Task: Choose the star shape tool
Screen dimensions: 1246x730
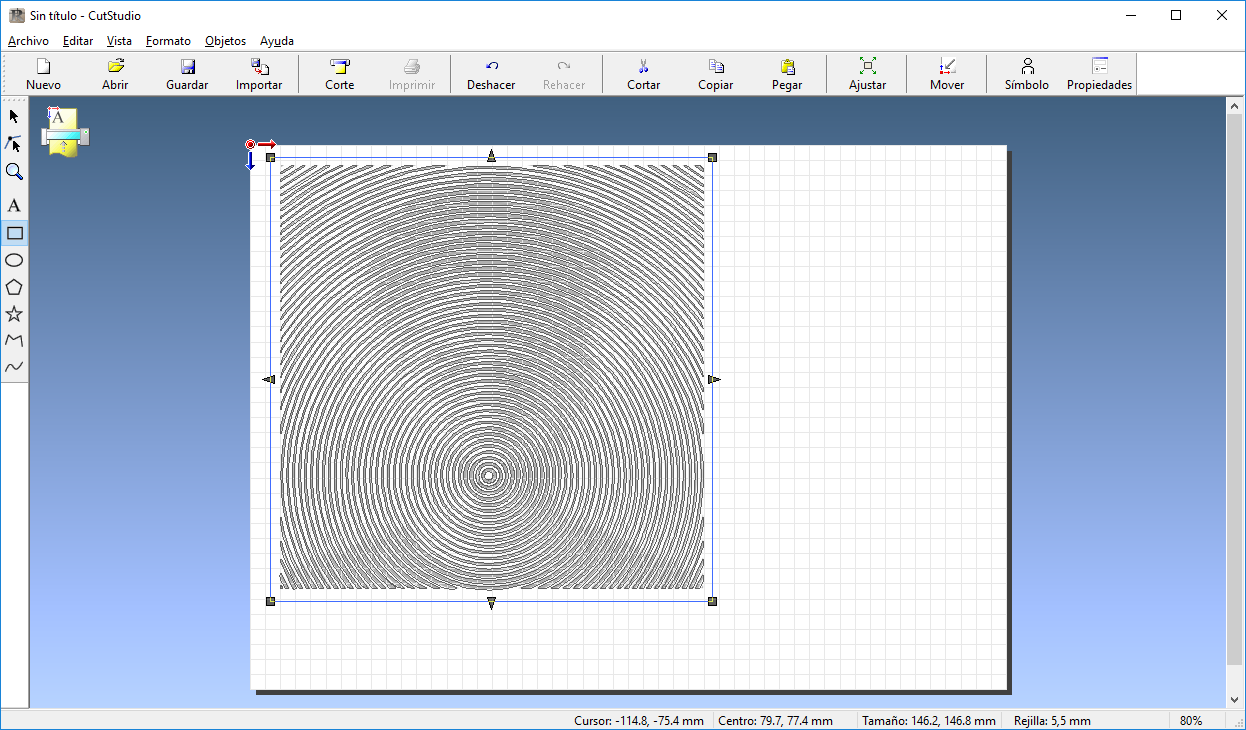Action: pos(14,314)
